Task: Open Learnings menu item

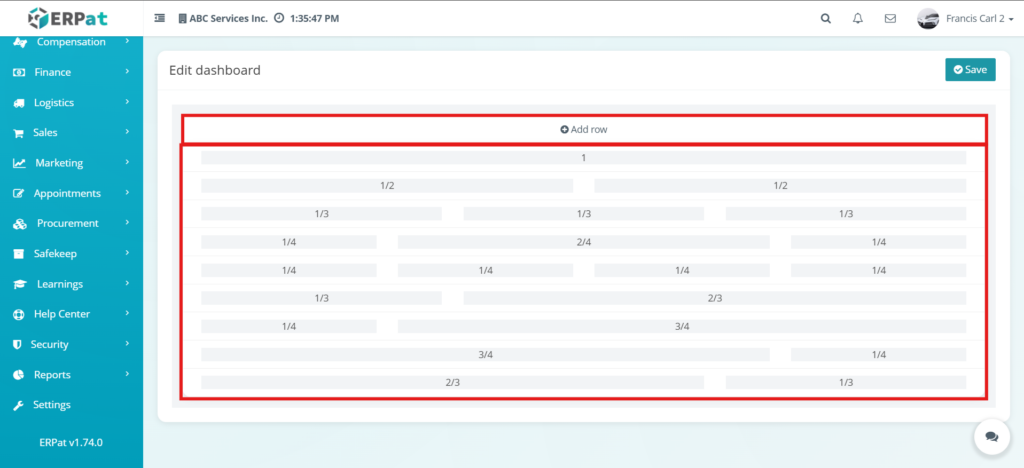Action: point(71,284)
